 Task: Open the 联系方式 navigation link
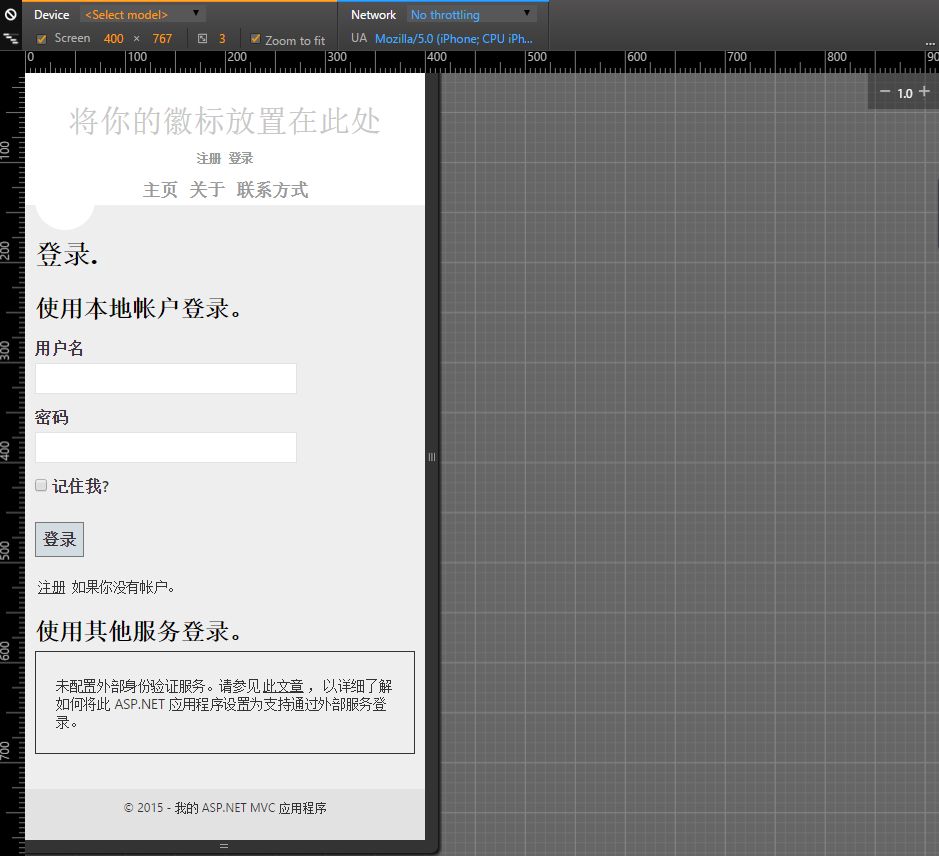[x=272, y=190]
